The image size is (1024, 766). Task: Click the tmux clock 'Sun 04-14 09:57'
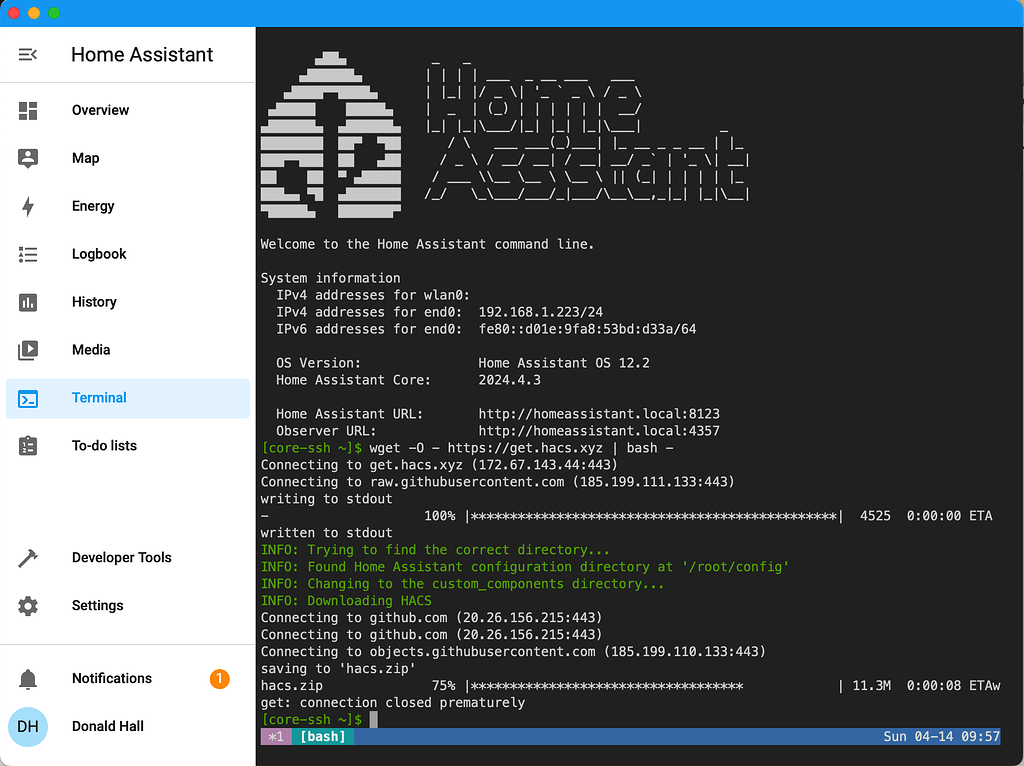[x=941, y=737]
